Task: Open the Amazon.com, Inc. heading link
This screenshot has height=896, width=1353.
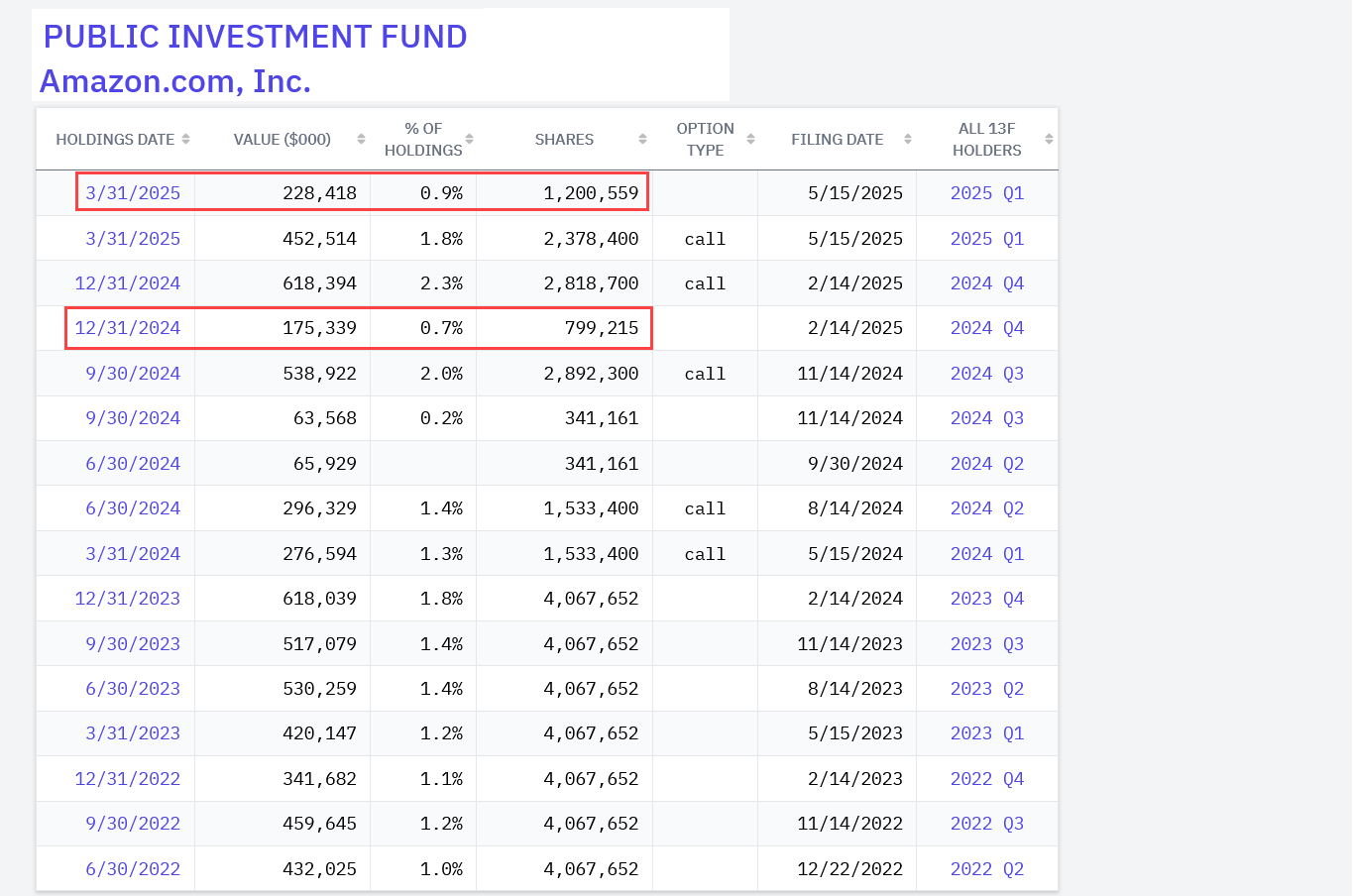Action: pyautogui.click(x=175, y=81)
